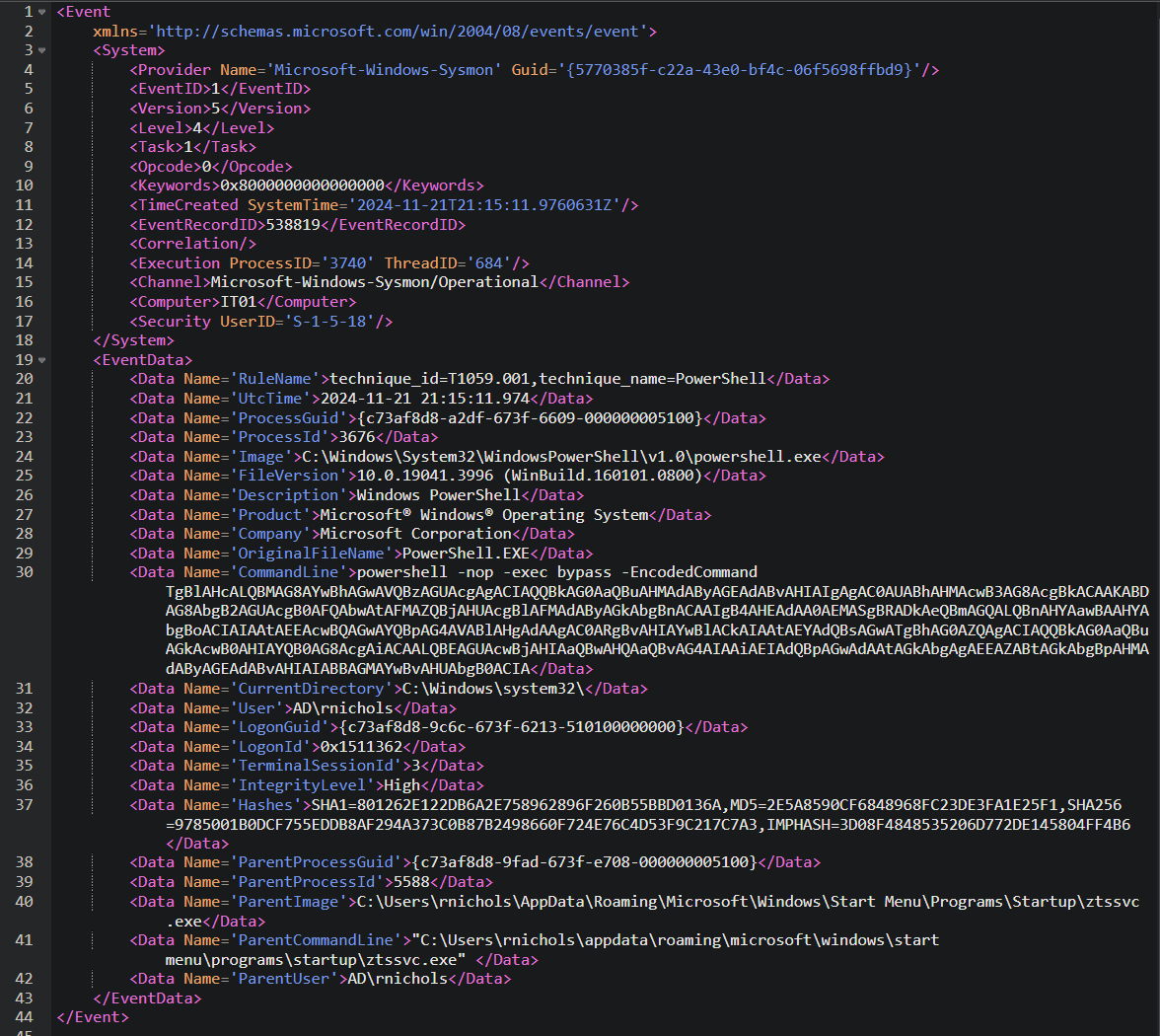Click the Product value Microsoft Windows Operating System
Viewport: 1160px width, 1036px height.
point(483,515)
